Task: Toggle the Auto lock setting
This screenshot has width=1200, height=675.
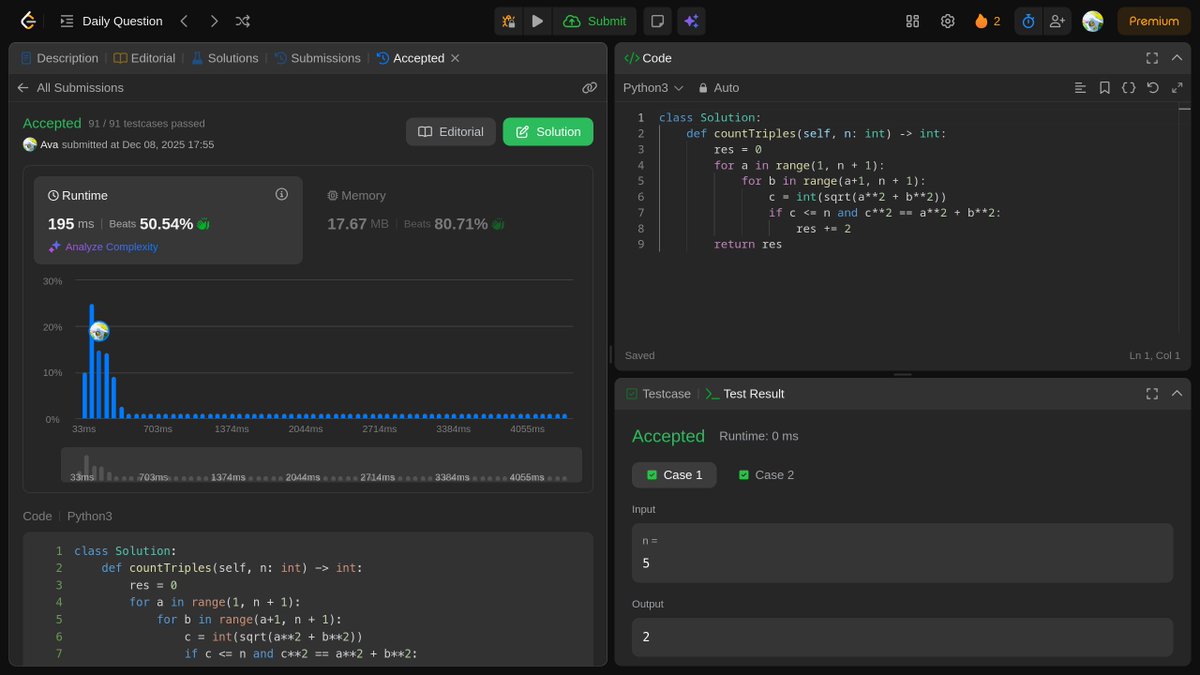Action: click(x=719, y=88)
